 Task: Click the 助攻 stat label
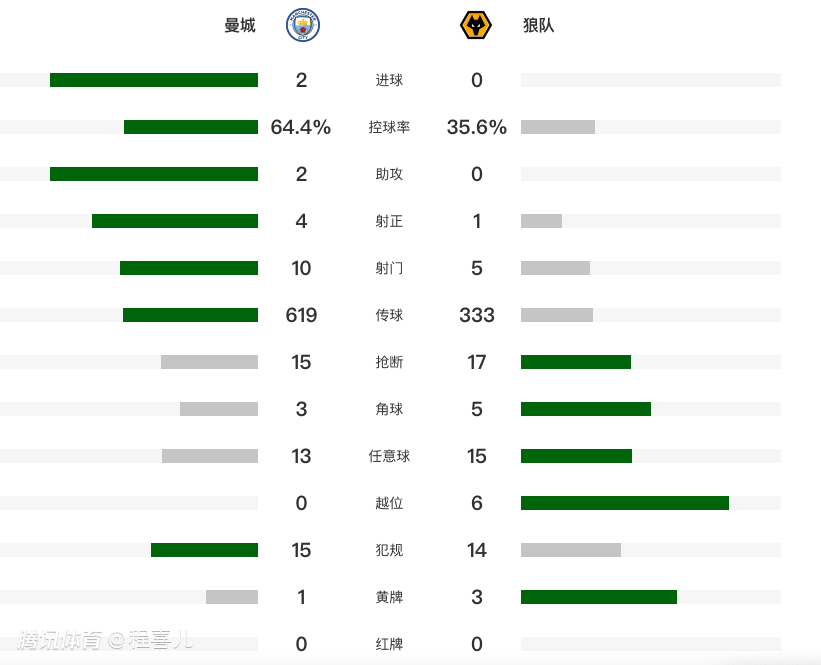pos(389,174)
